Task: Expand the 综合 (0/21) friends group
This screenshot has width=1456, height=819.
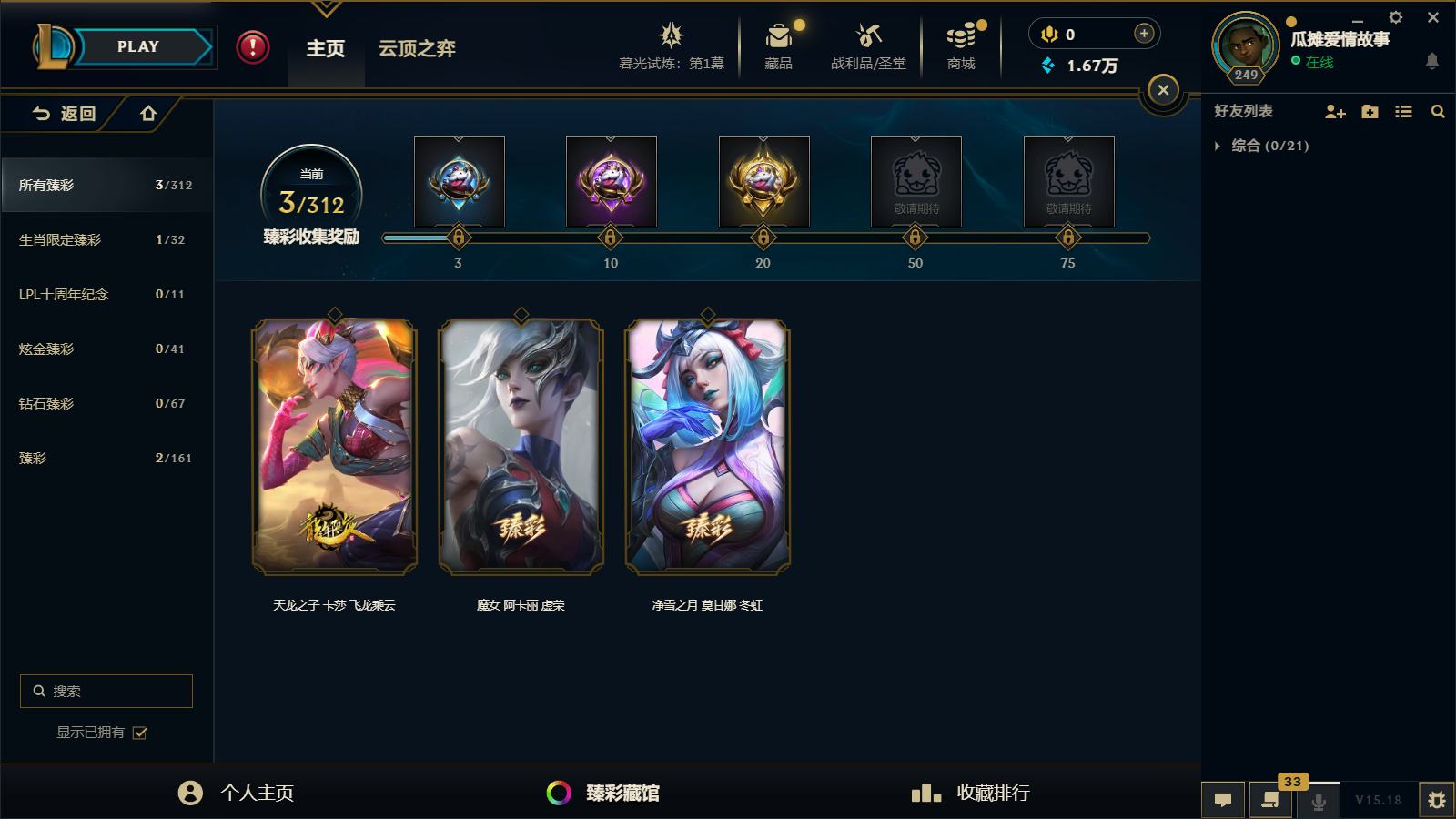Action: pos(1218,146)
